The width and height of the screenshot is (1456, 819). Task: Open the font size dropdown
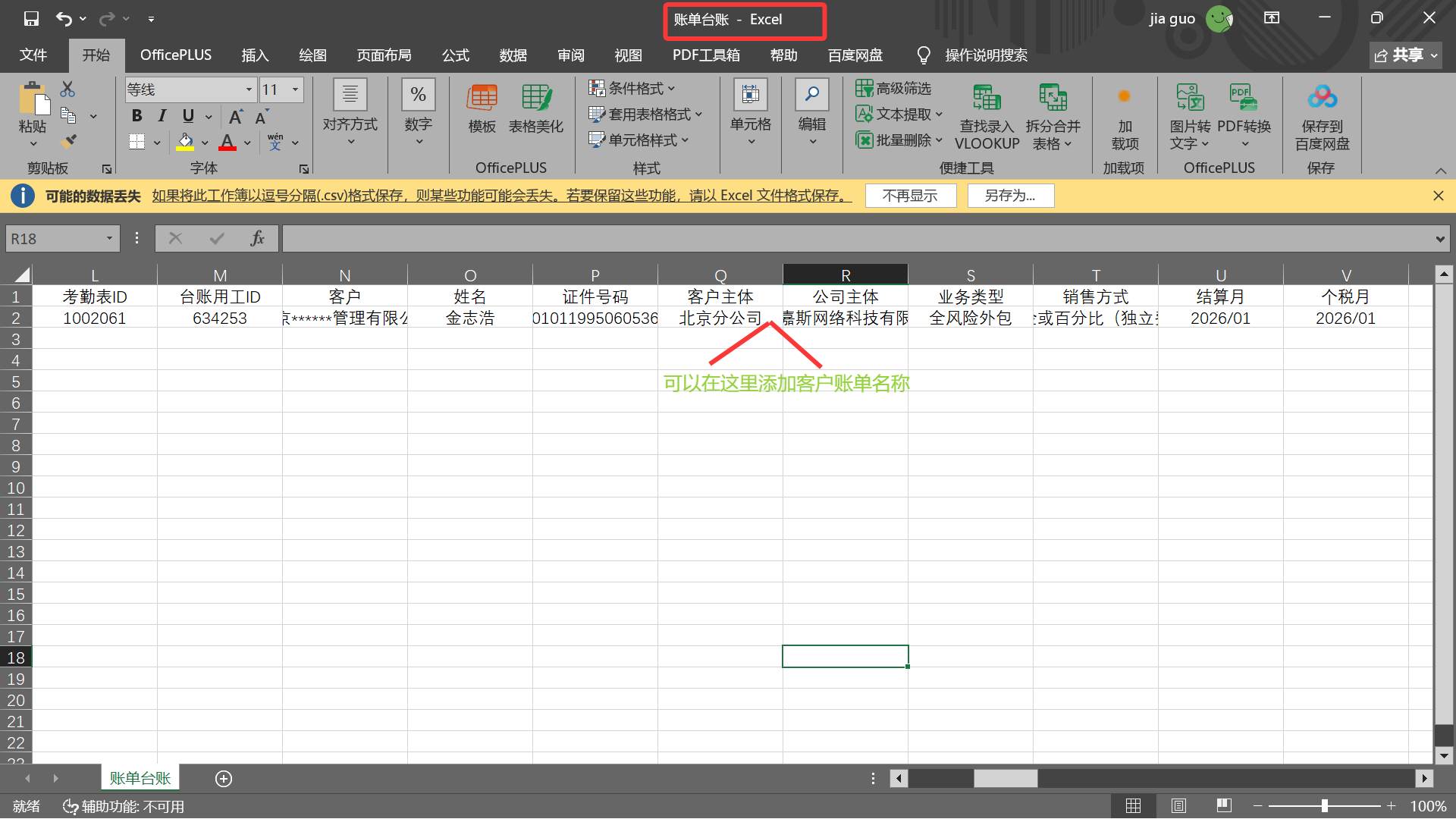point(296,89)
